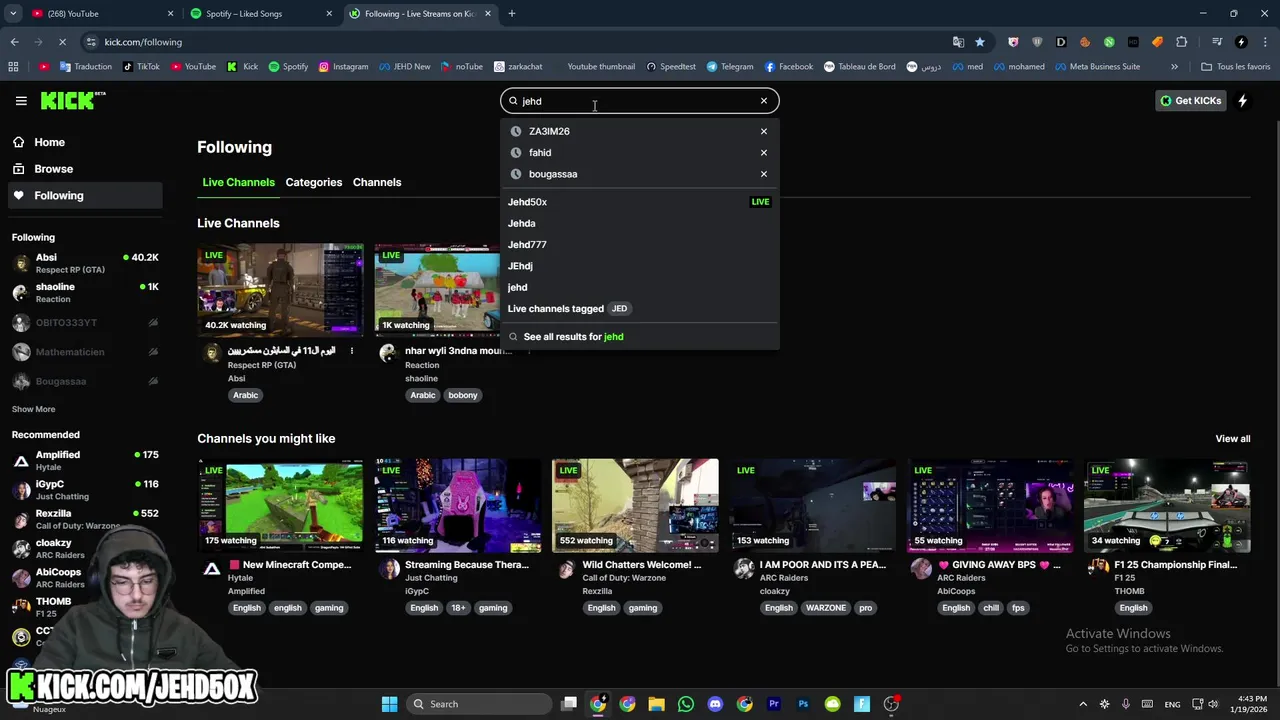The height and width of the screenshot is (720, 1280).
Task: Open the tab search dropdown arrow
Action: pyautogui.click(x=13, y=14)
